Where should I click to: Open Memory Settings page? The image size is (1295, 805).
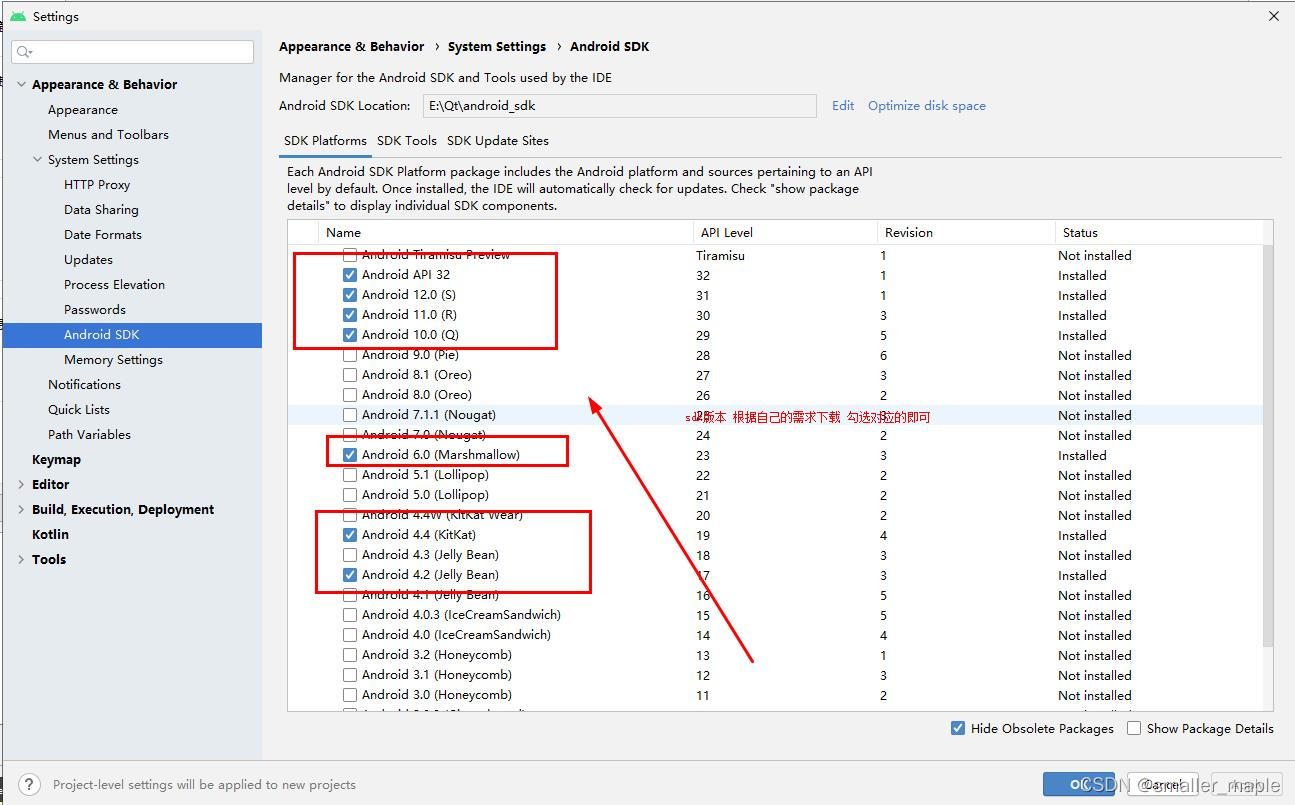click(113, 359)
